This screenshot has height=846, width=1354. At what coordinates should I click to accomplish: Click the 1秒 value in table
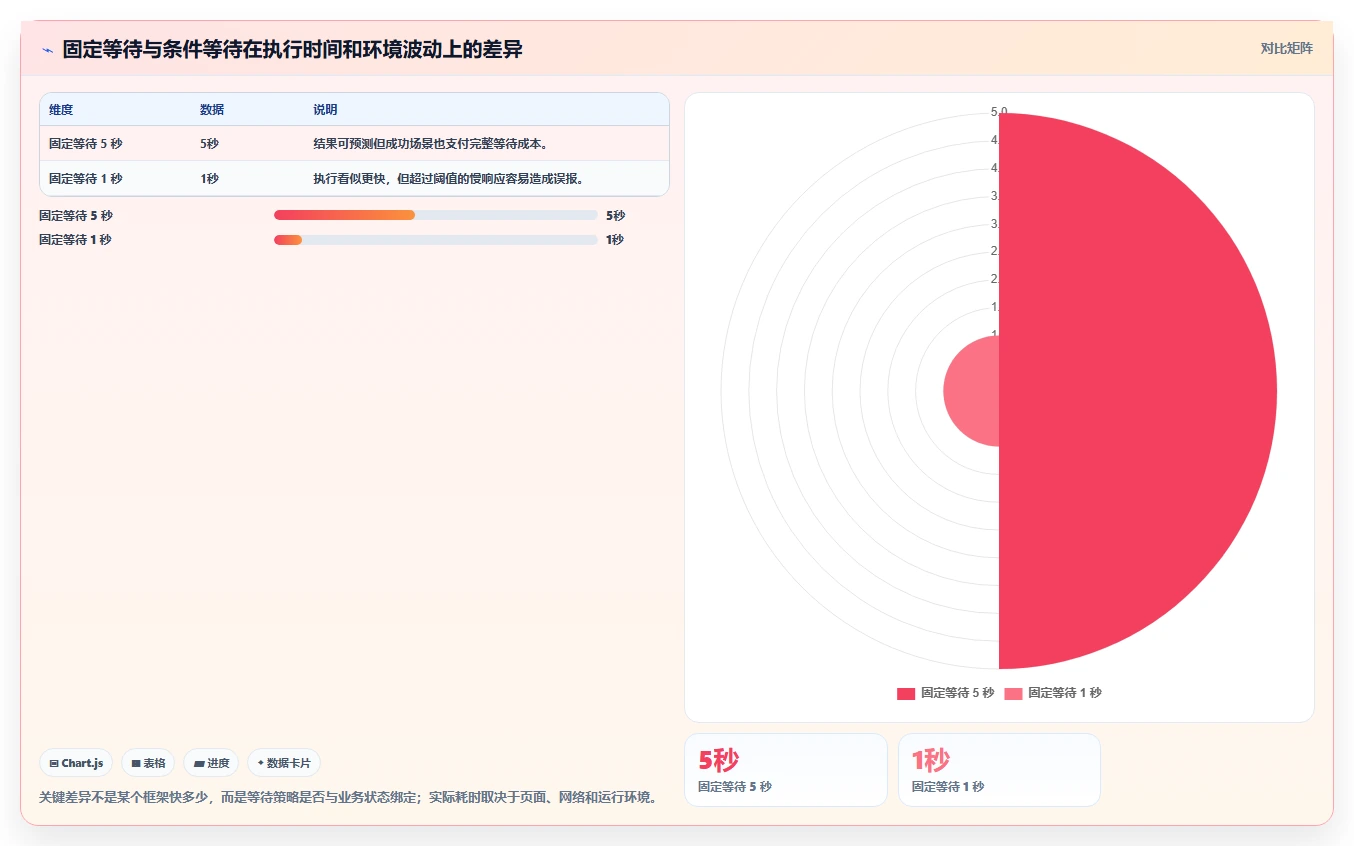209,178
